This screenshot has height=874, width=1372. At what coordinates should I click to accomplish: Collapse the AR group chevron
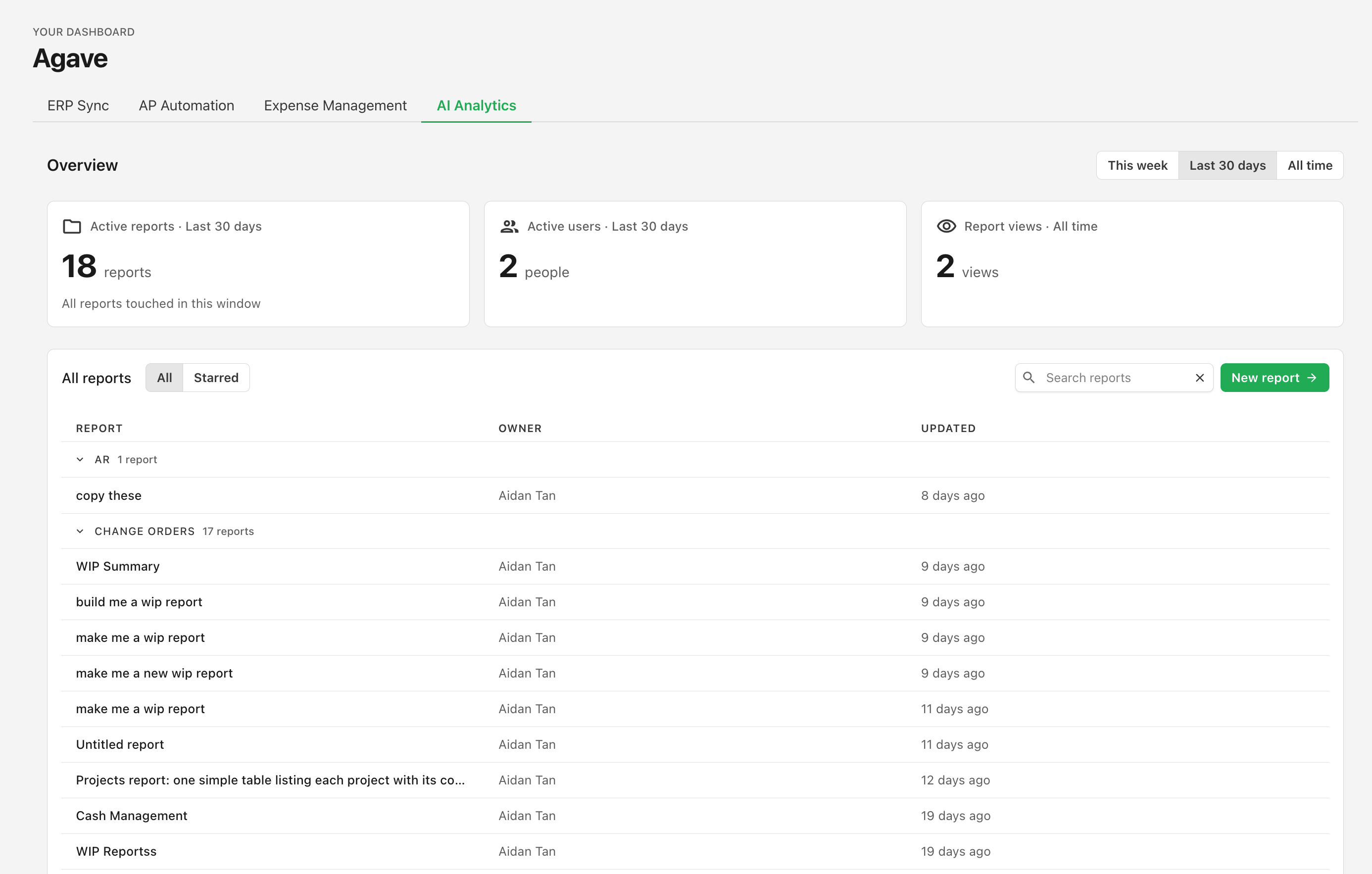click(80, 459)
